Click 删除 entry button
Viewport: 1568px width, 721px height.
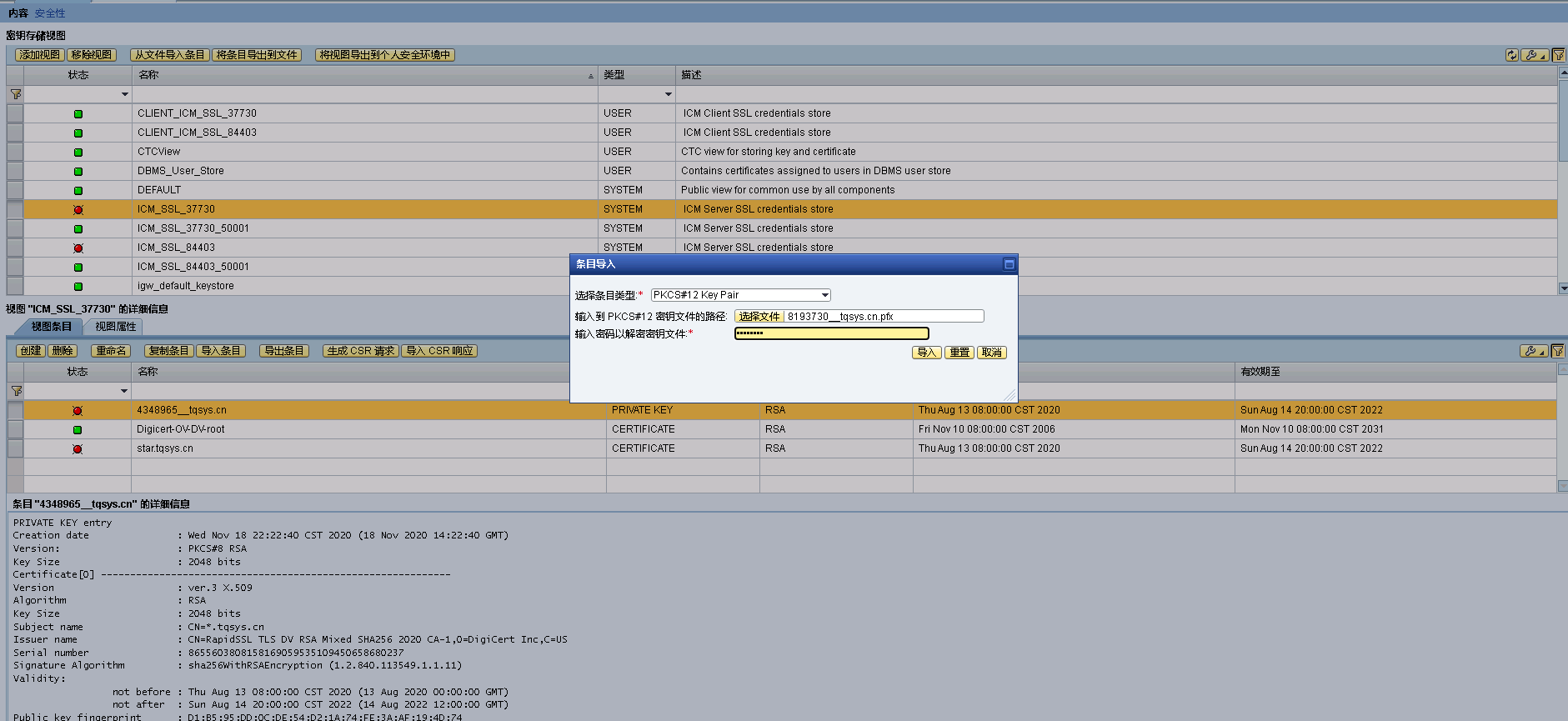coord(63,351)
